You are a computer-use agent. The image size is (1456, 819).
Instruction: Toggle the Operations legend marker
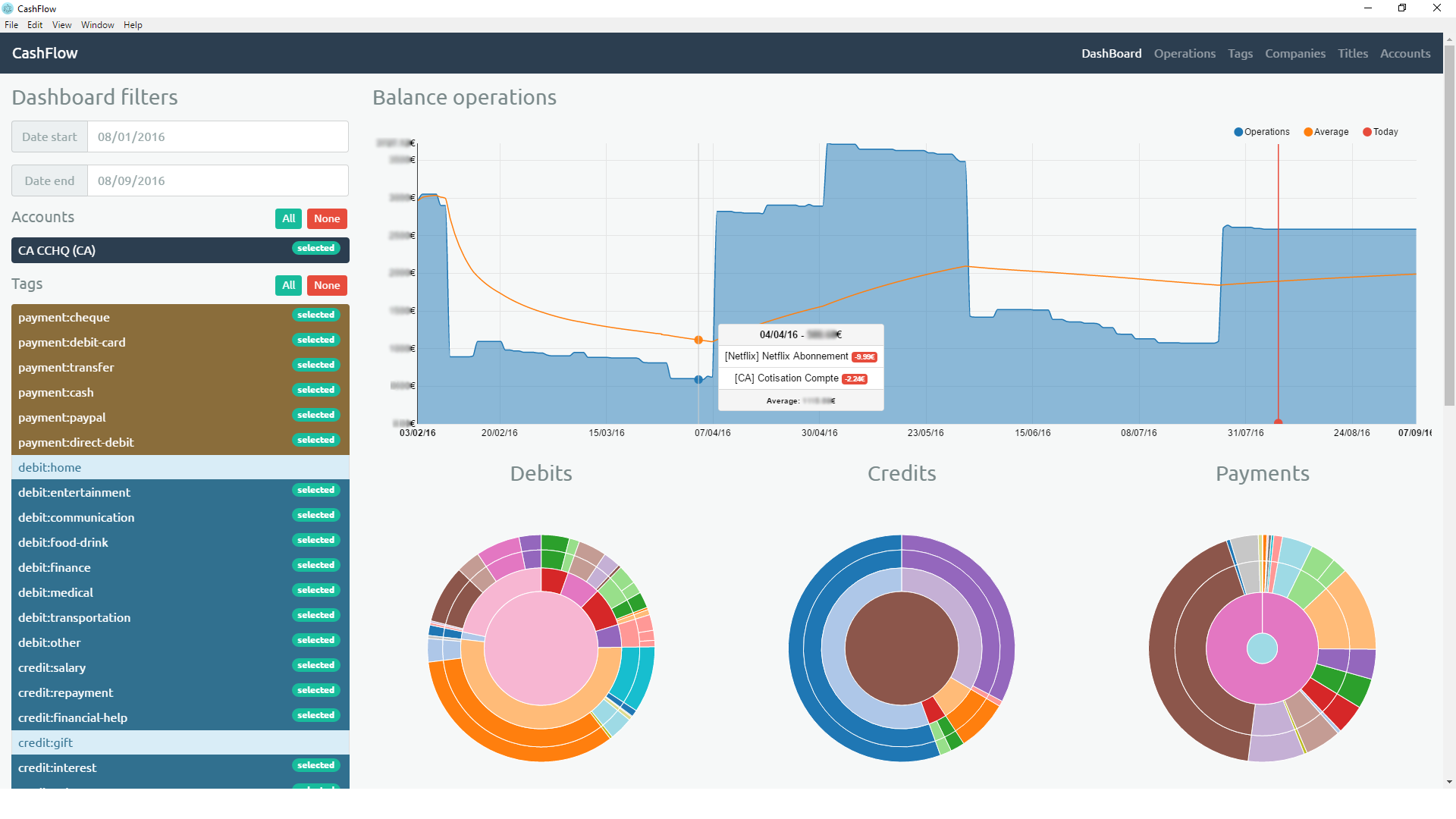click(x=1238, y=132)
